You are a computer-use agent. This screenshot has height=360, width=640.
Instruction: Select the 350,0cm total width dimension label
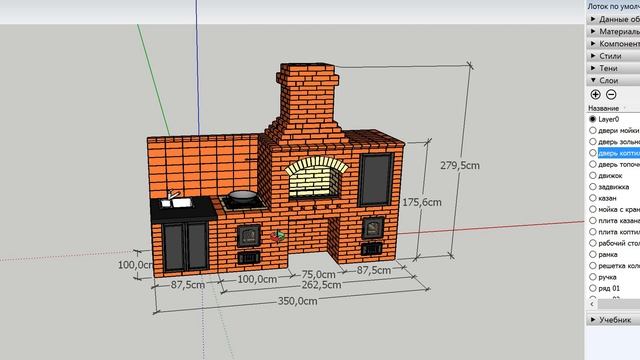[x=298, y=301]
